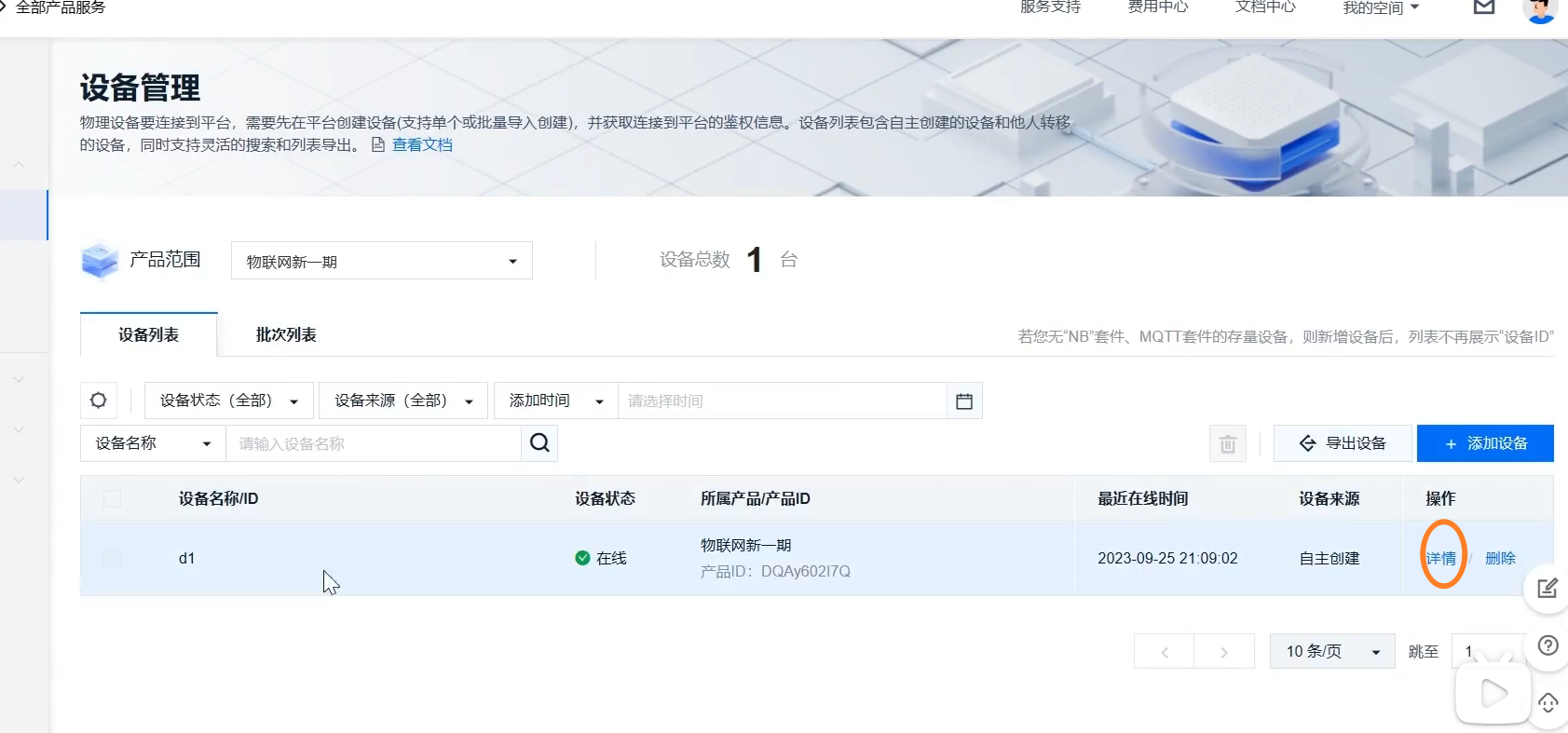Switch to the 设备列表 tab
Viewport: 1568px width, 733px height.
pyautogui.click(x=149, y=334)
